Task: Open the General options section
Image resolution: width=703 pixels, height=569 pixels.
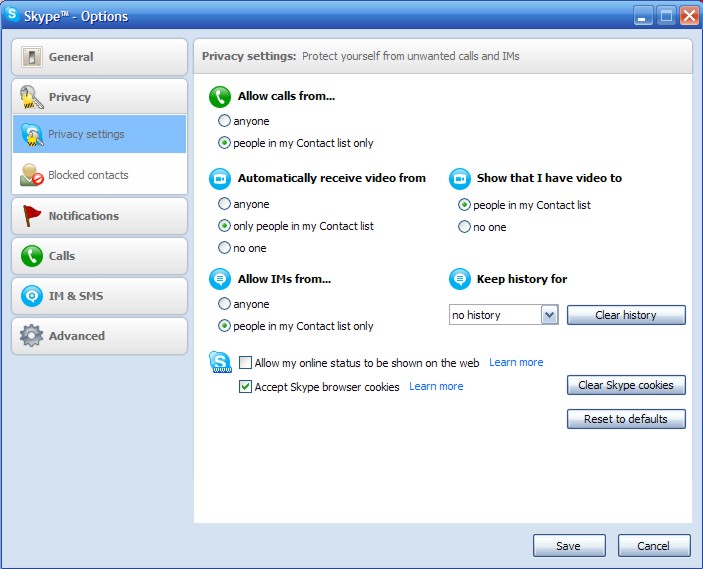Action: [100, 57]
